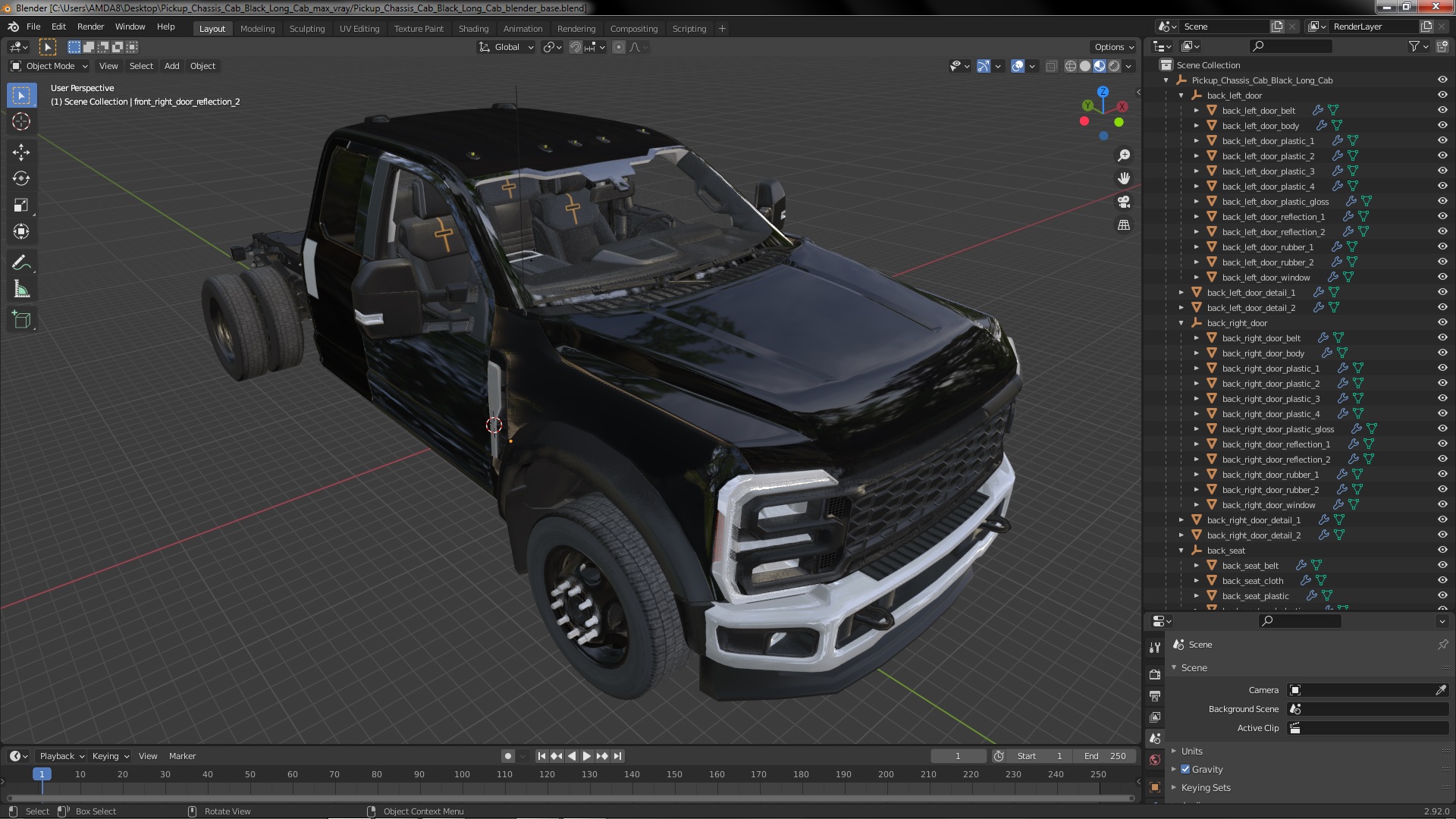Toggle viewport overlays display
The image size is (1456, 819).
point(1018,66)
